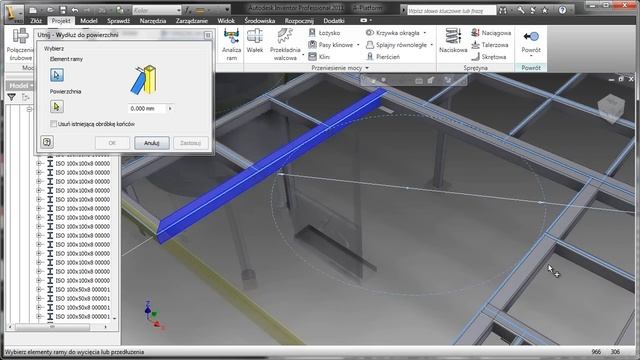Screen dimensions: 640x360
Task: Switch to the Widok tab
Action: tap(226, 20)
